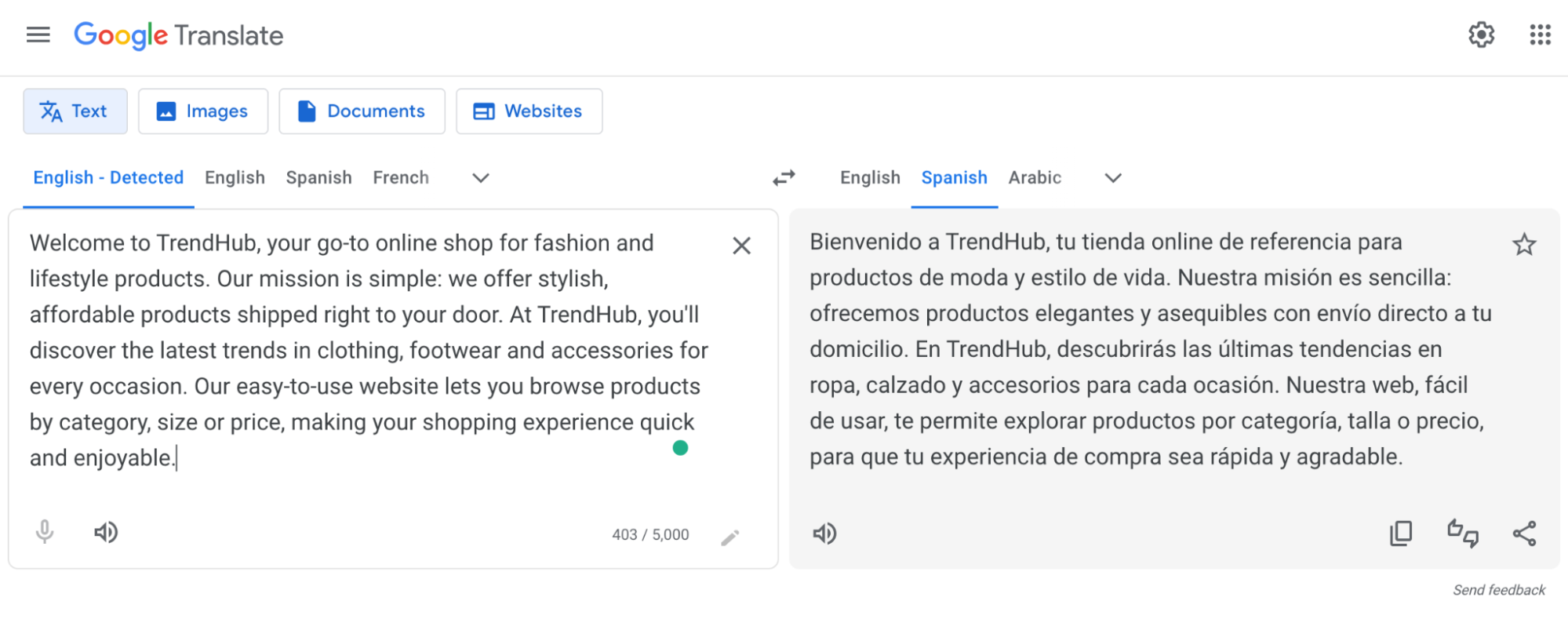1568x641 pixels.
Task: Expand more source languages list
Action: tap(481, 178)
